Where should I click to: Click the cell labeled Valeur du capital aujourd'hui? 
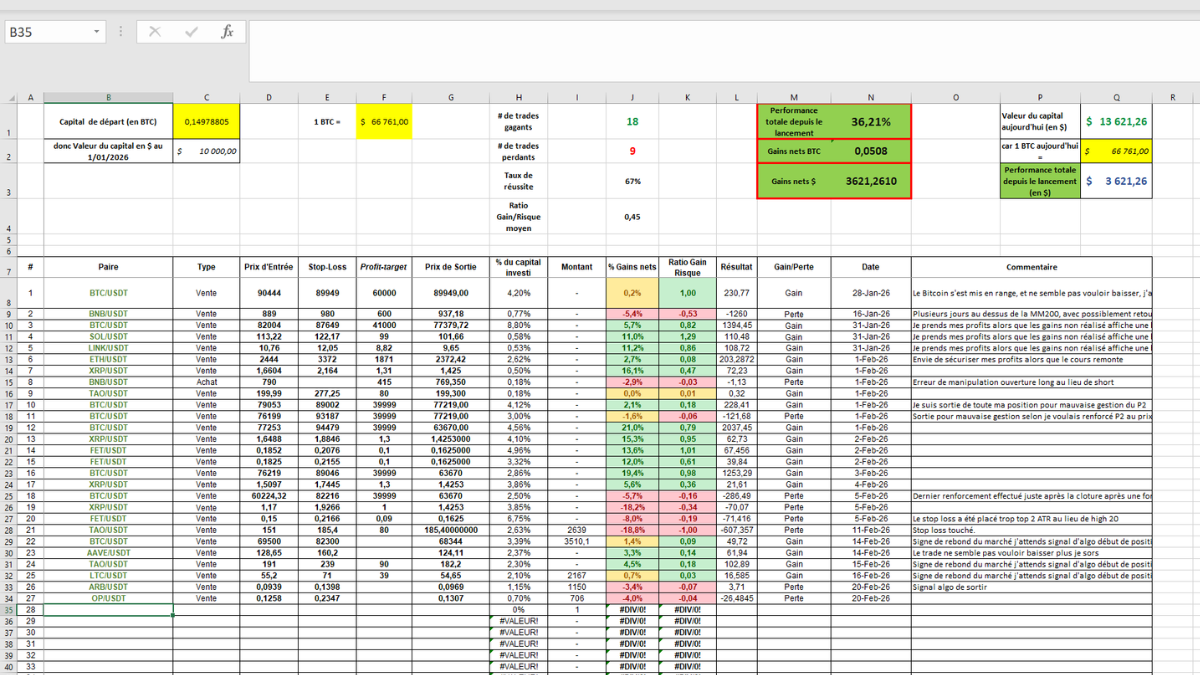pyautogui.click(x=1037, y=121)
